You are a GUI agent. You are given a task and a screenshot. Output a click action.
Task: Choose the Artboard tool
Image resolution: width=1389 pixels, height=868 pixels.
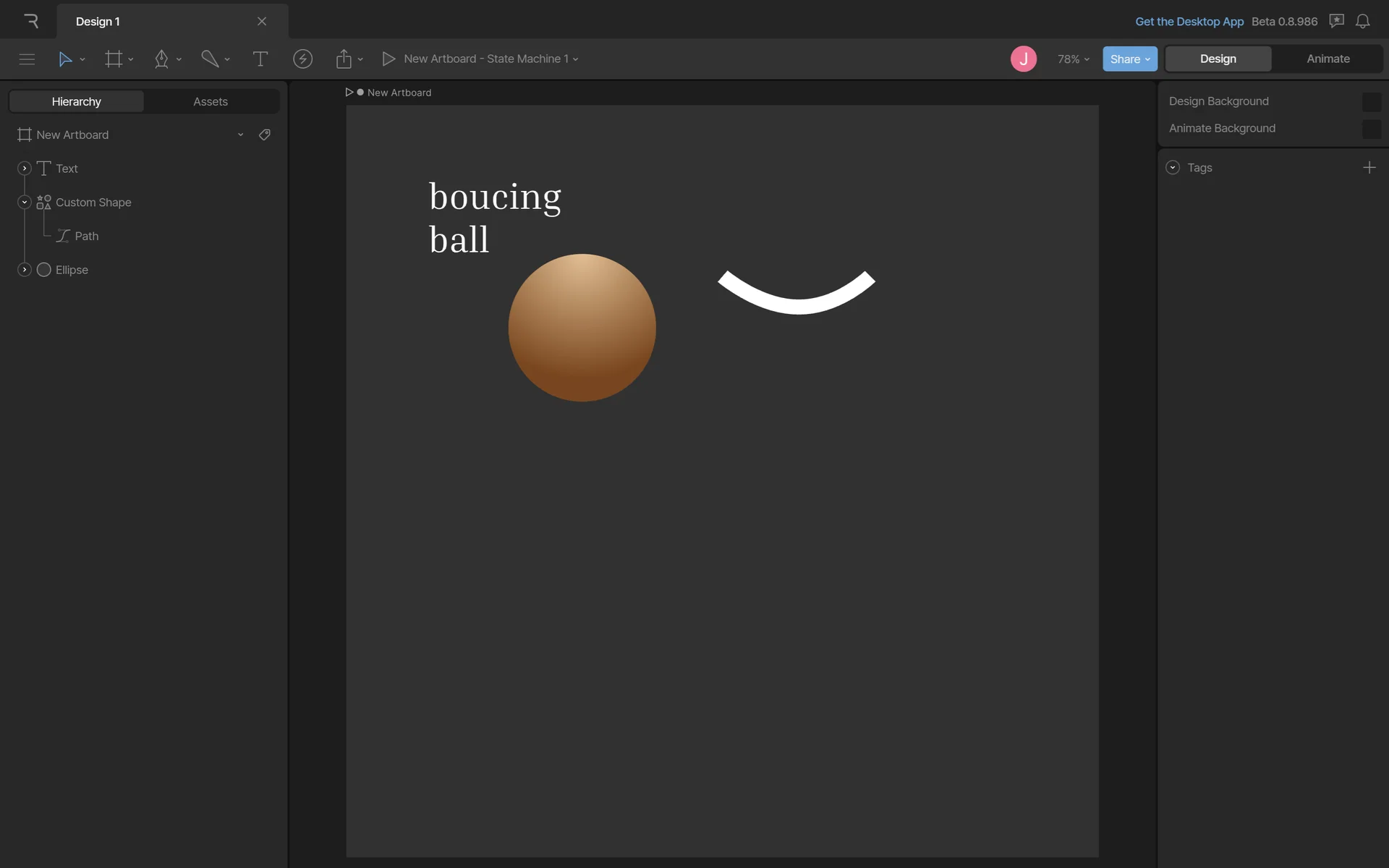coord(114,59)
